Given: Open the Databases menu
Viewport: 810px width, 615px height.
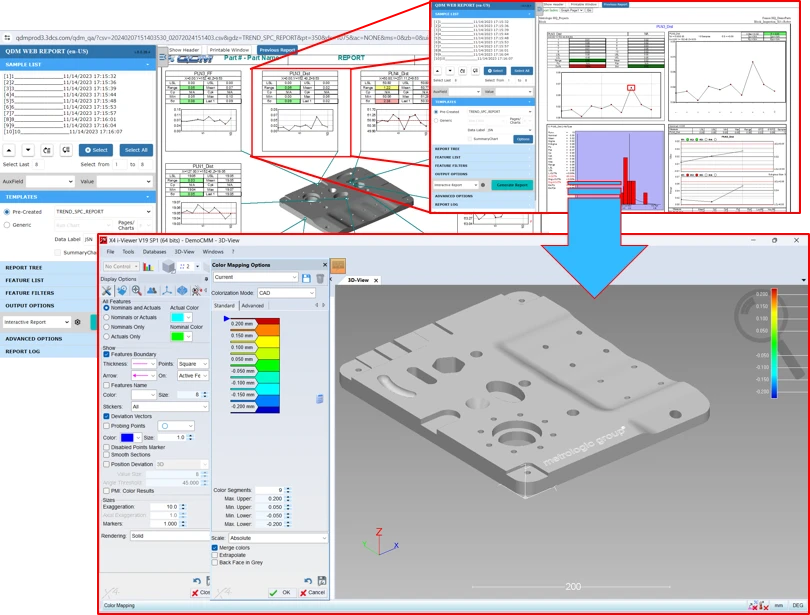Looking at the screenshot, I should 154,252.
